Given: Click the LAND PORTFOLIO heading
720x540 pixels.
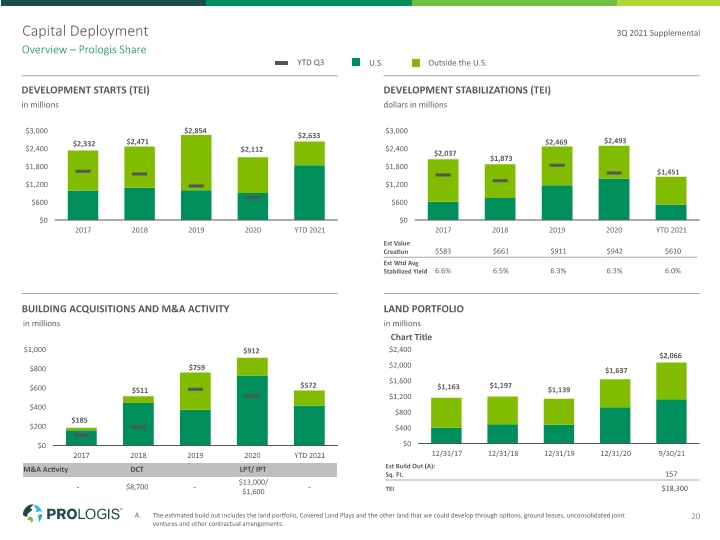Looking at the screenshot, I should click(423, 309).
